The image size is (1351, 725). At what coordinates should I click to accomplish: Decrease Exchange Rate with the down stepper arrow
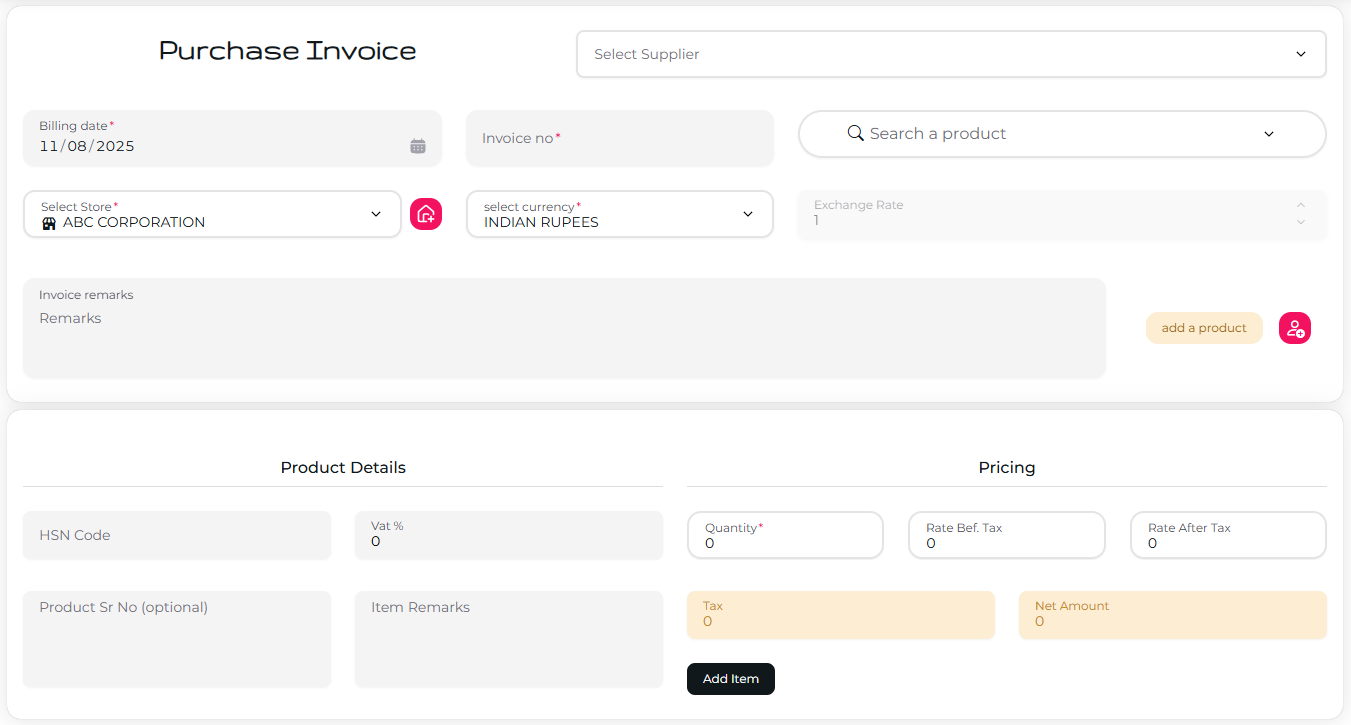click(x=1301, y=222)
